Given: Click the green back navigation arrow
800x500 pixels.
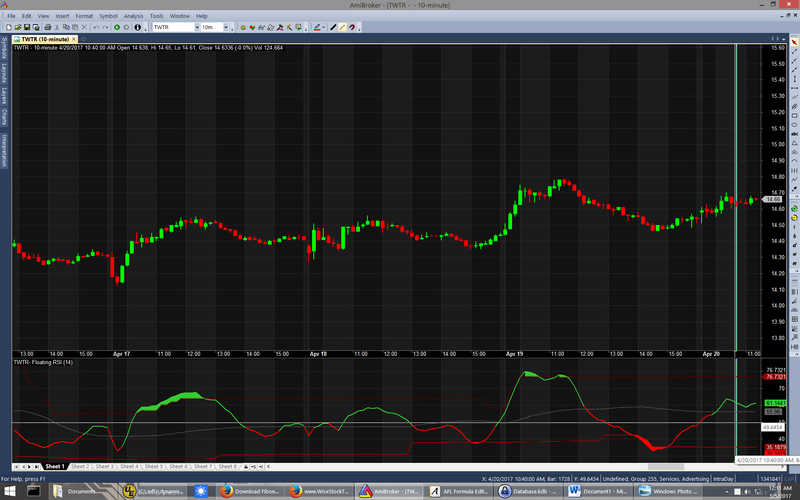Looking at the screenshot, I should pos(117,27).
